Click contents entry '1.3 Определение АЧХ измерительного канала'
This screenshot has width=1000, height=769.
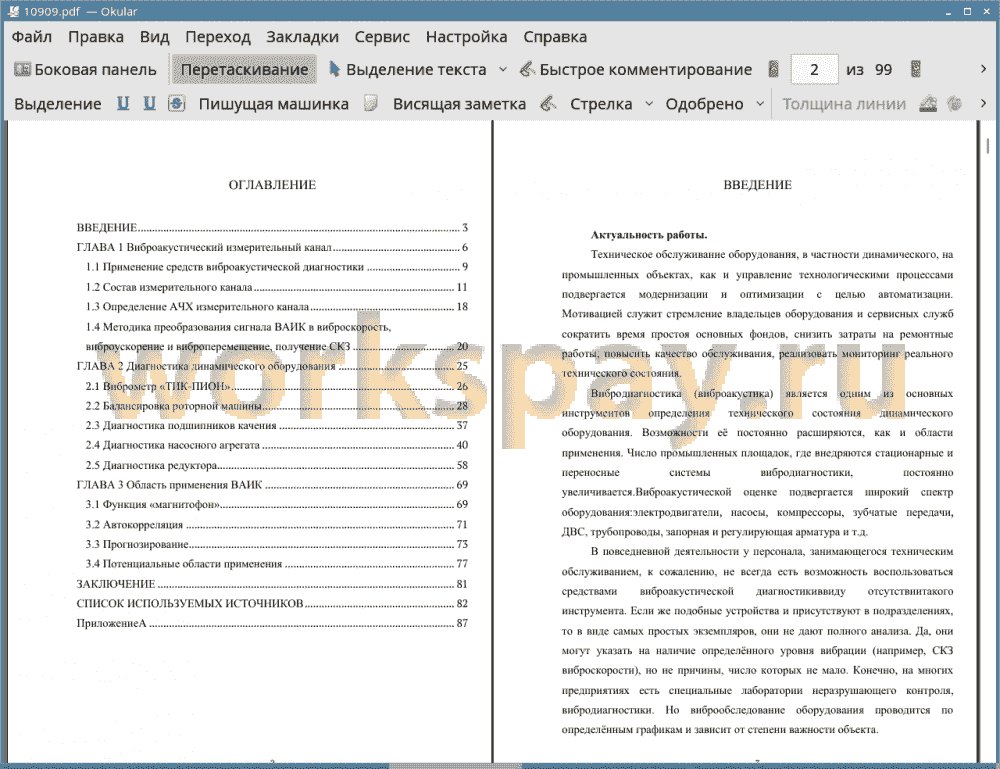(x=277, y=307)
